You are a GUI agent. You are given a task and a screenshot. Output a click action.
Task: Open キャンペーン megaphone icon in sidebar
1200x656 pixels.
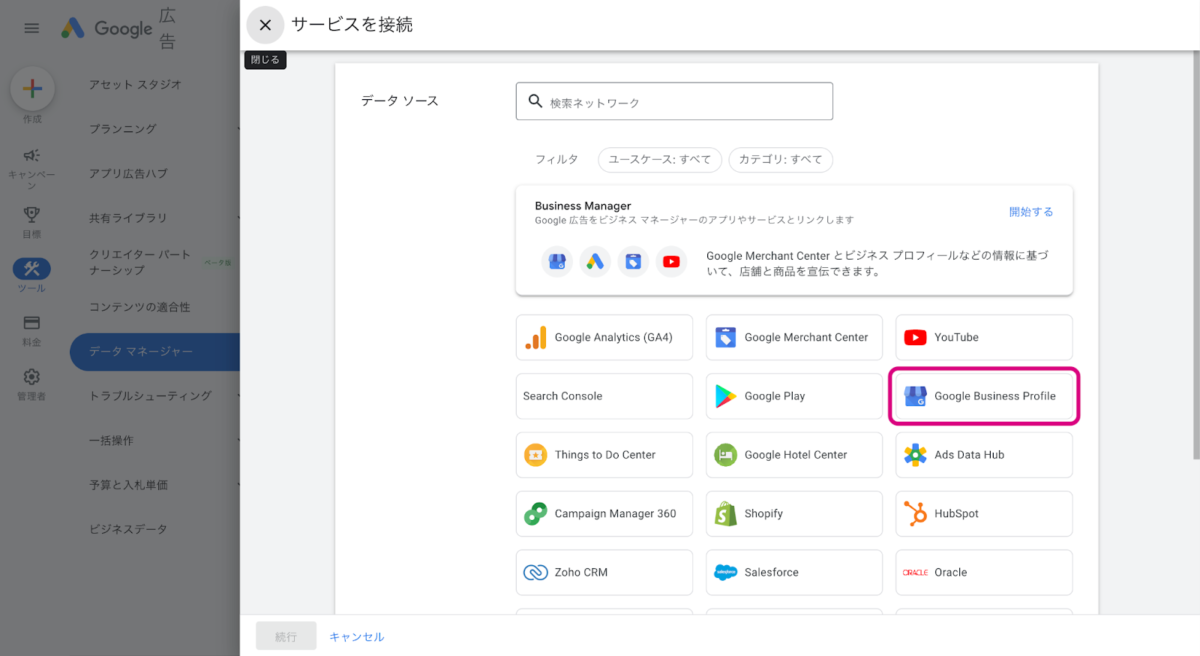32,156
